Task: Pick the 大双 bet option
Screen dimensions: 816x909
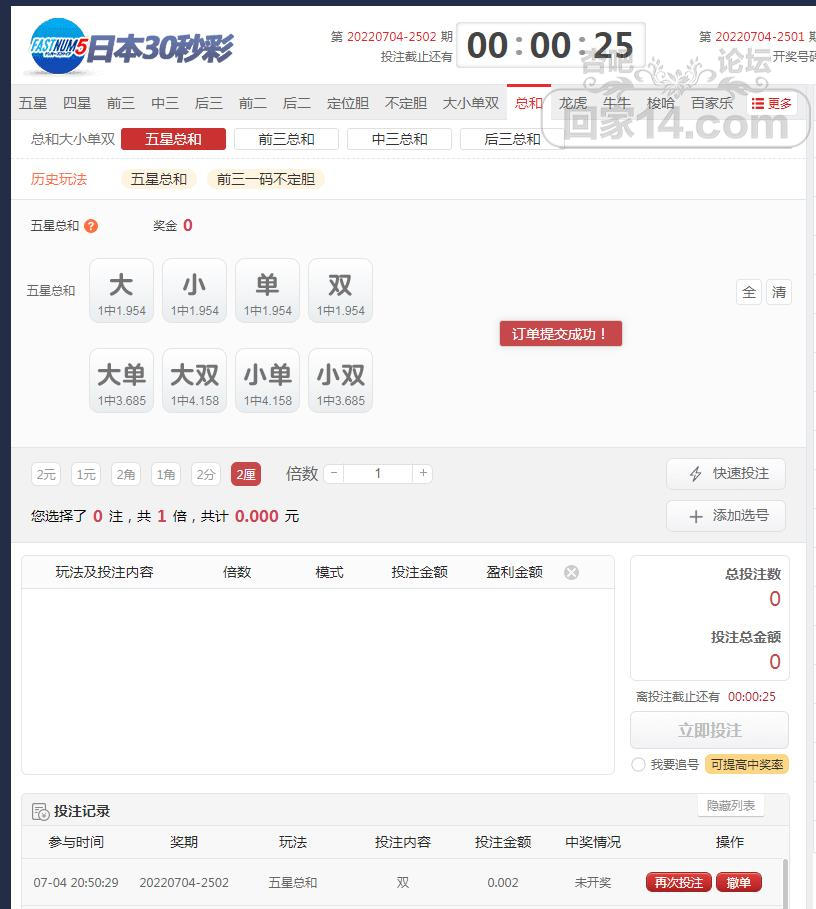Action: [x=195, y=381]
